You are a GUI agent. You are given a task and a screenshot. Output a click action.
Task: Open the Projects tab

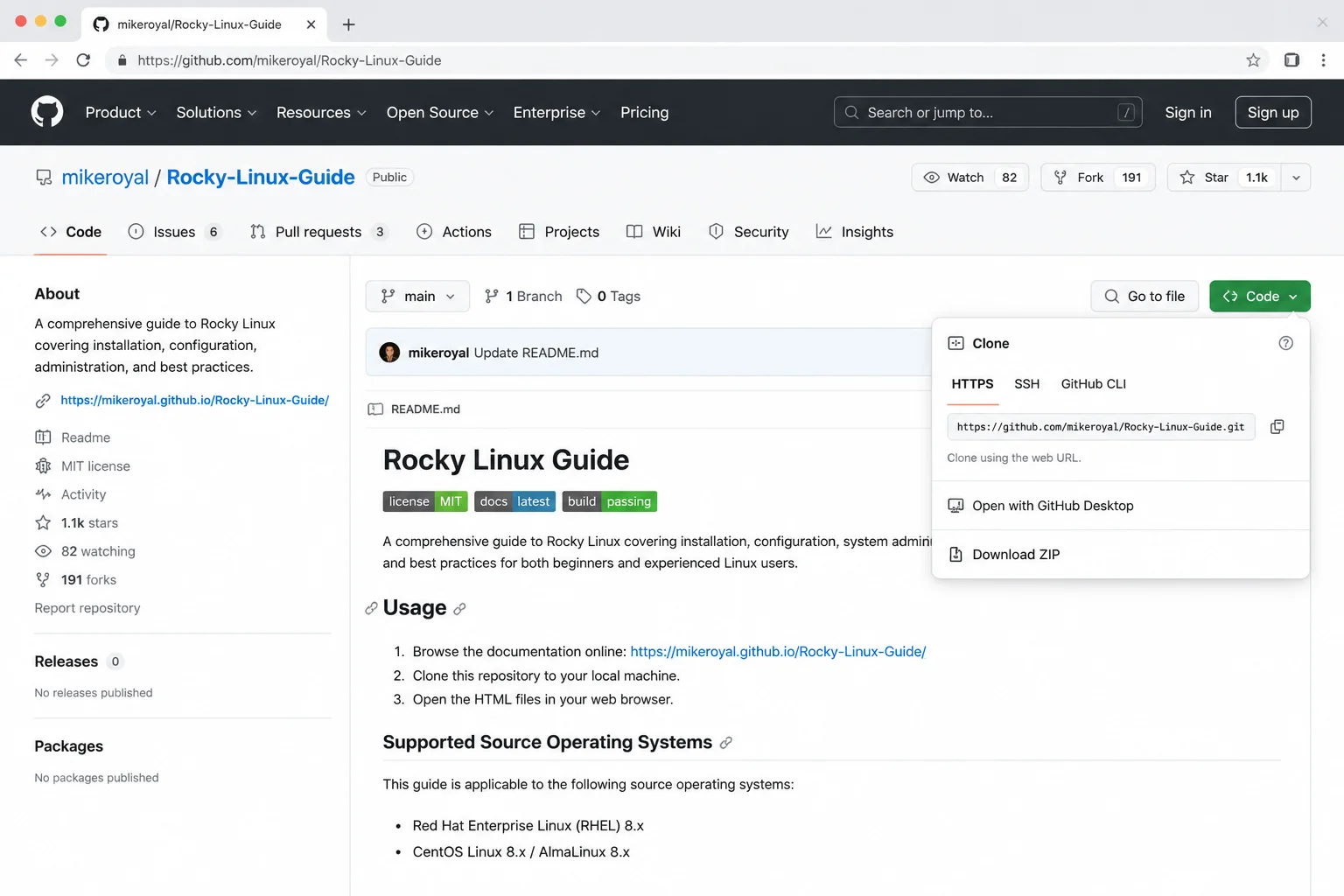click(559, 232)
